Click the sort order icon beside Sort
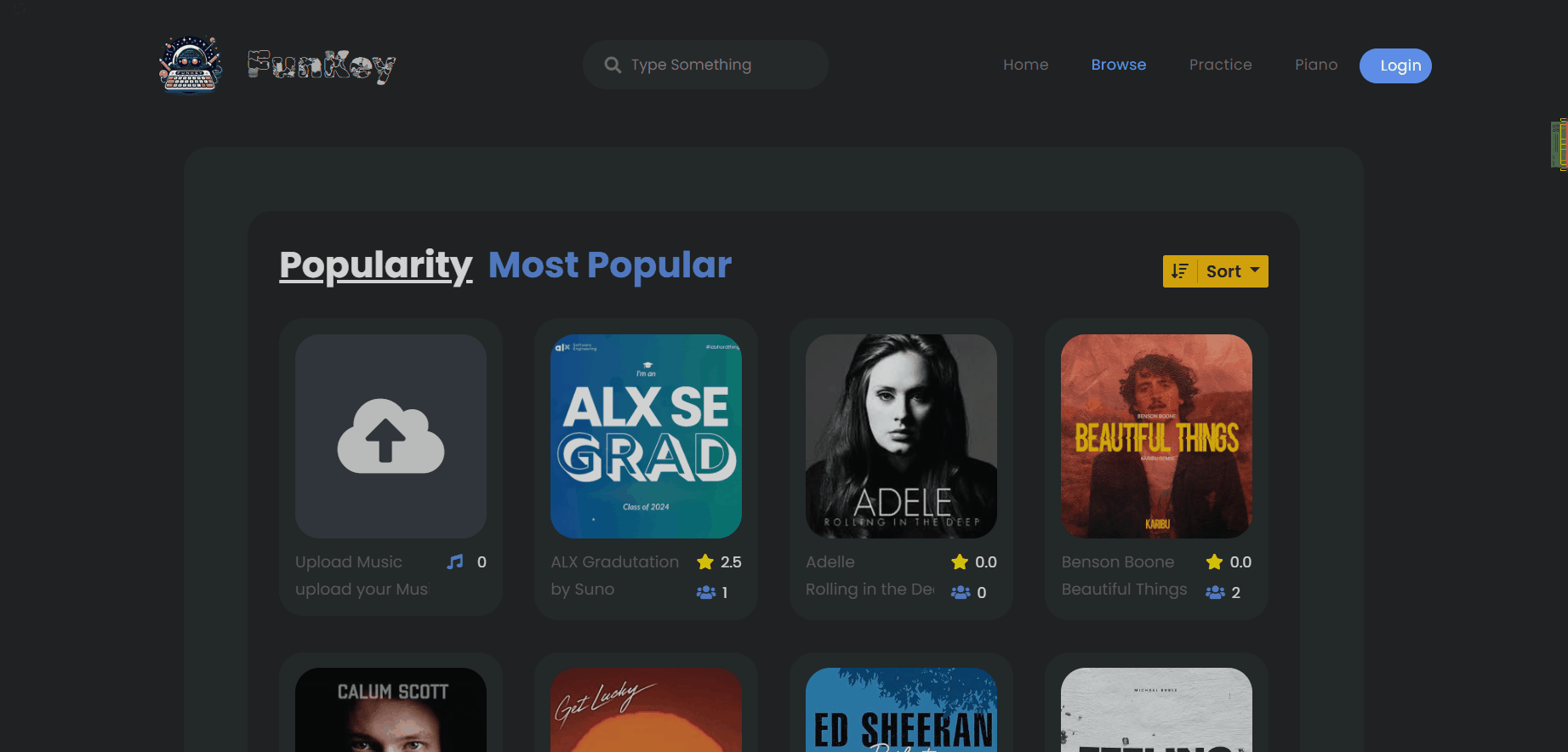This screenshot has width=1568, height=752. [x=1180, y=271]
